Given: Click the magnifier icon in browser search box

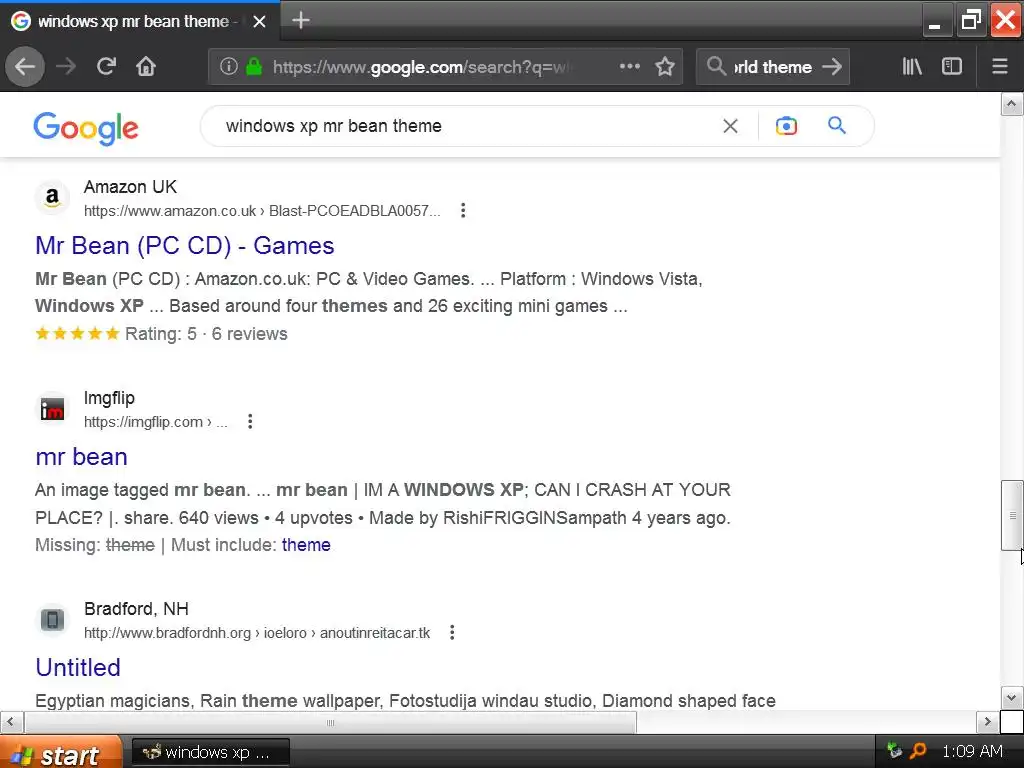Looking at the screenshot, I should pyautogui.click(x=716, y=67).
